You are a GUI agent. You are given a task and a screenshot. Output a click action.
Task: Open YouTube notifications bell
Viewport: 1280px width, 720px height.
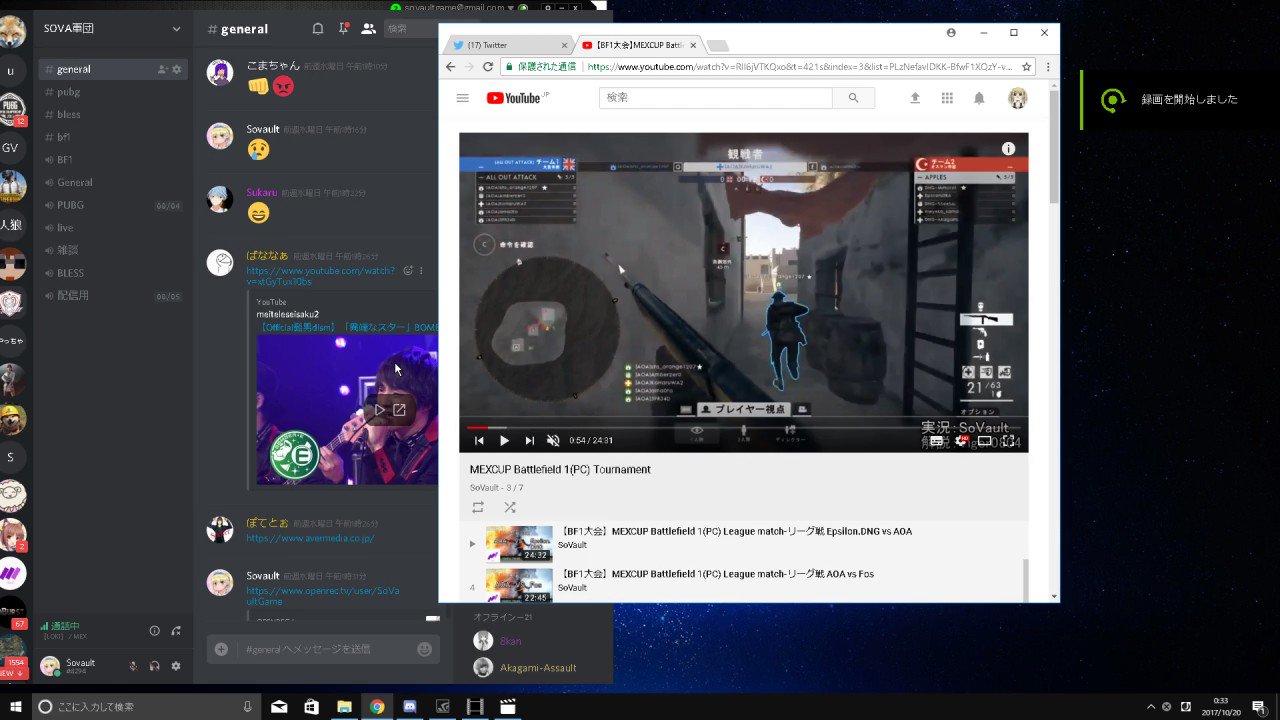pos(979,98)
